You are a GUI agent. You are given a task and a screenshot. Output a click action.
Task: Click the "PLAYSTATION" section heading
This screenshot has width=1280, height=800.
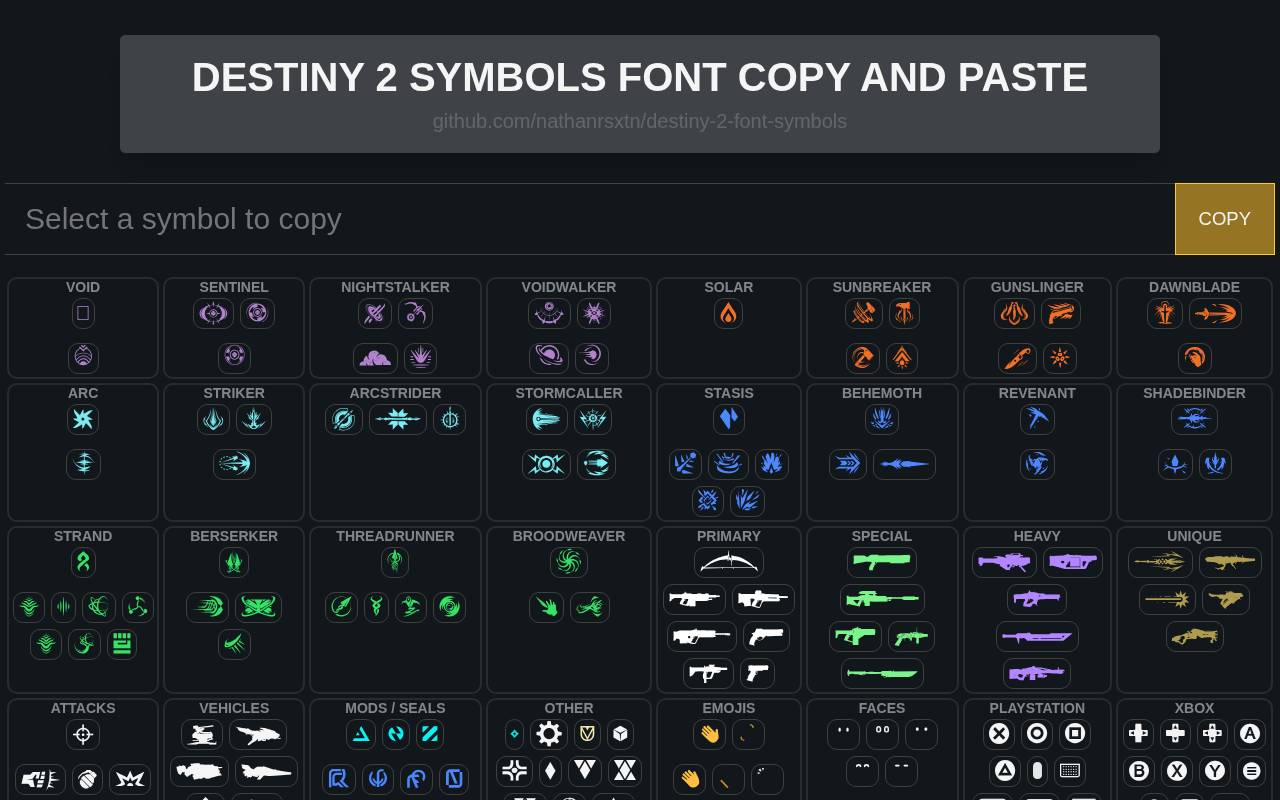pyautogui.click(x=1037, y=708)
